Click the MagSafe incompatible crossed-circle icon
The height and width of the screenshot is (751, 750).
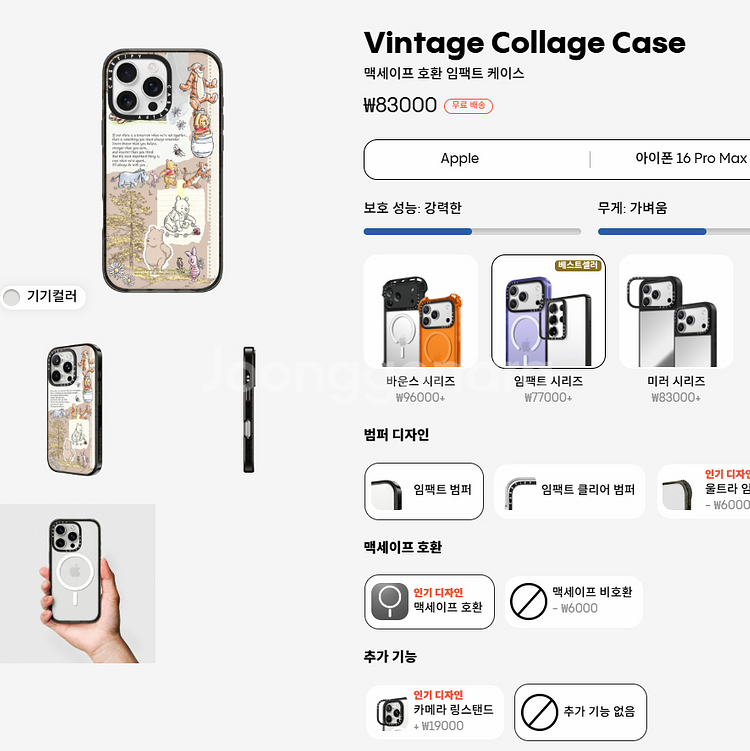click(528, 602)
